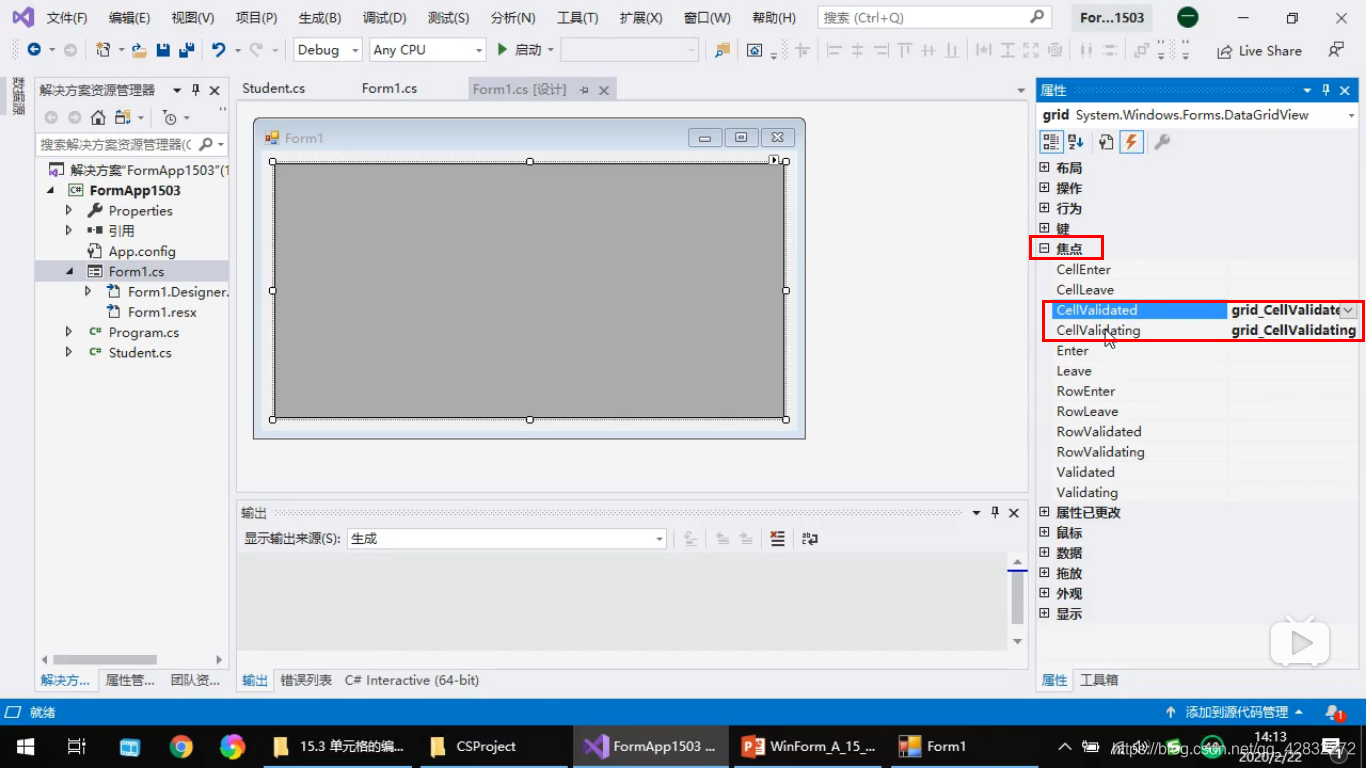Click the property pages wrench icon

(1162, 142)
